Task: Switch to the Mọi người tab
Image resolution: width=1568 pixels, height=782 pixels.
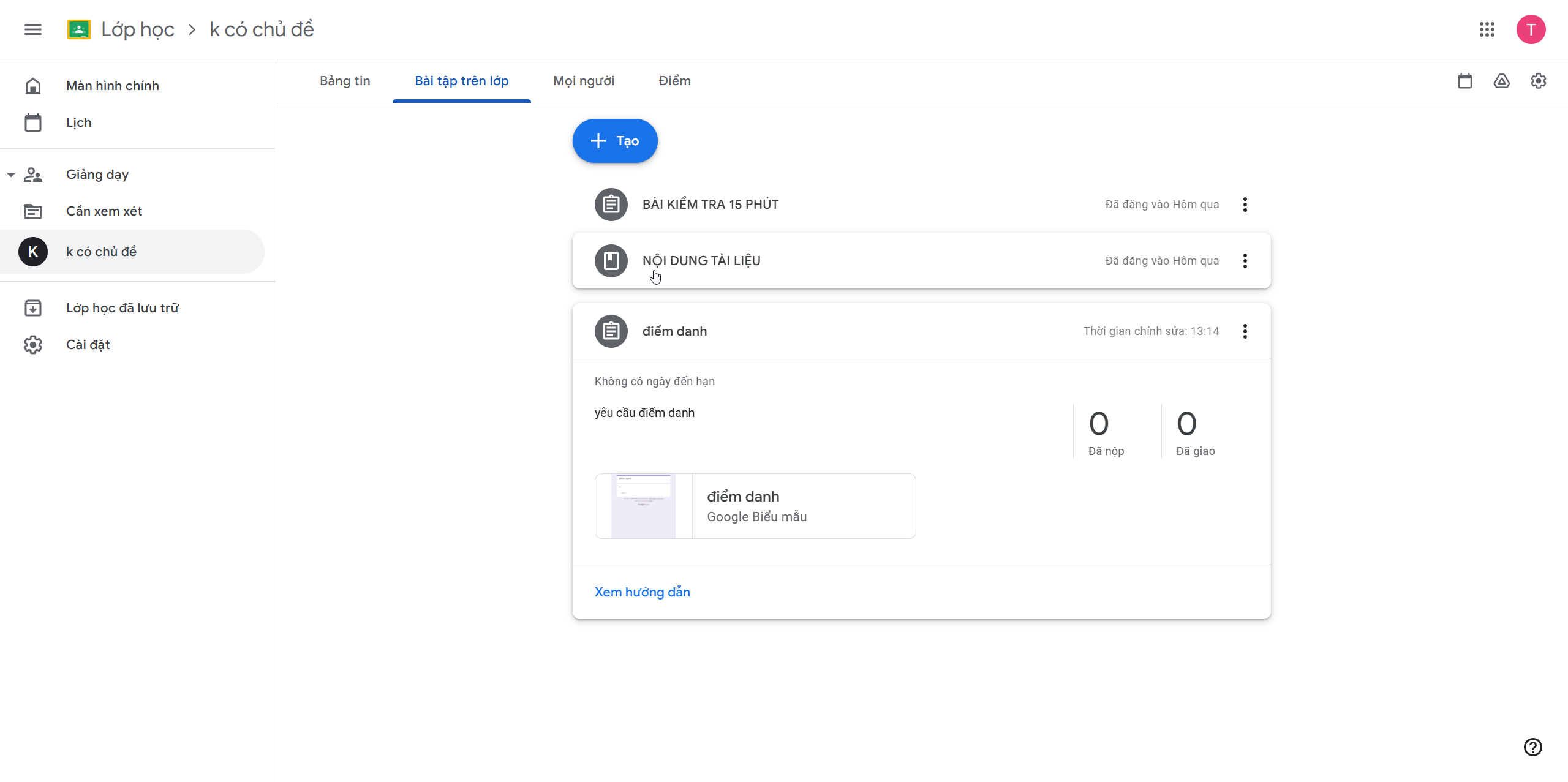Action: tap(583, 81)
